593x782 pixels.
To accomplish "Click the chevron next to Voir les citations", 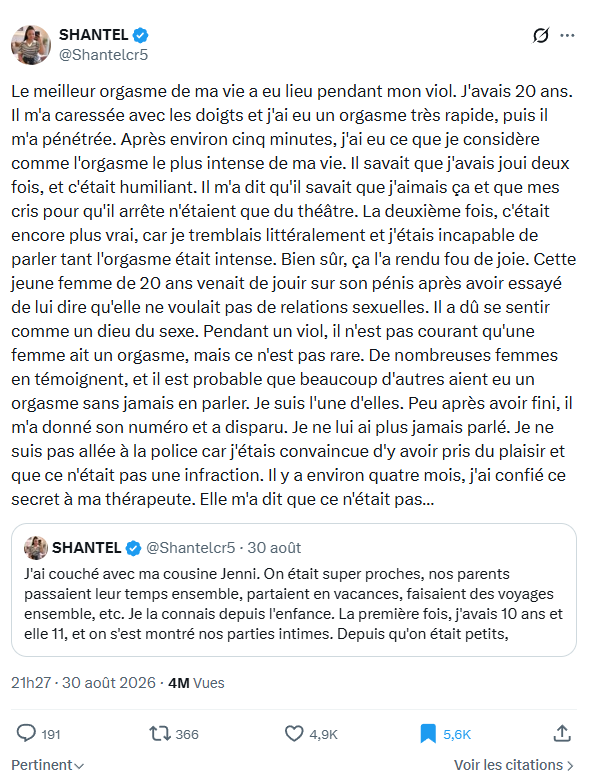I will (570, 766).
